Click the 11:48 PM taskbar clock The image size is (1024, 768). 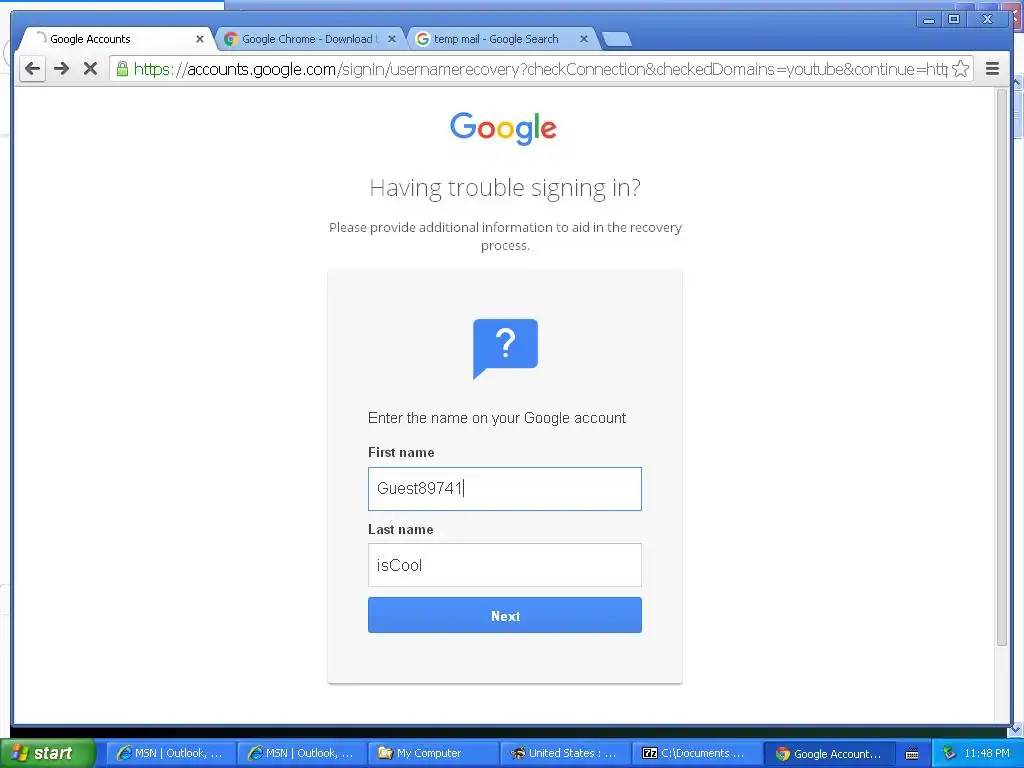(x=987, y=753)
